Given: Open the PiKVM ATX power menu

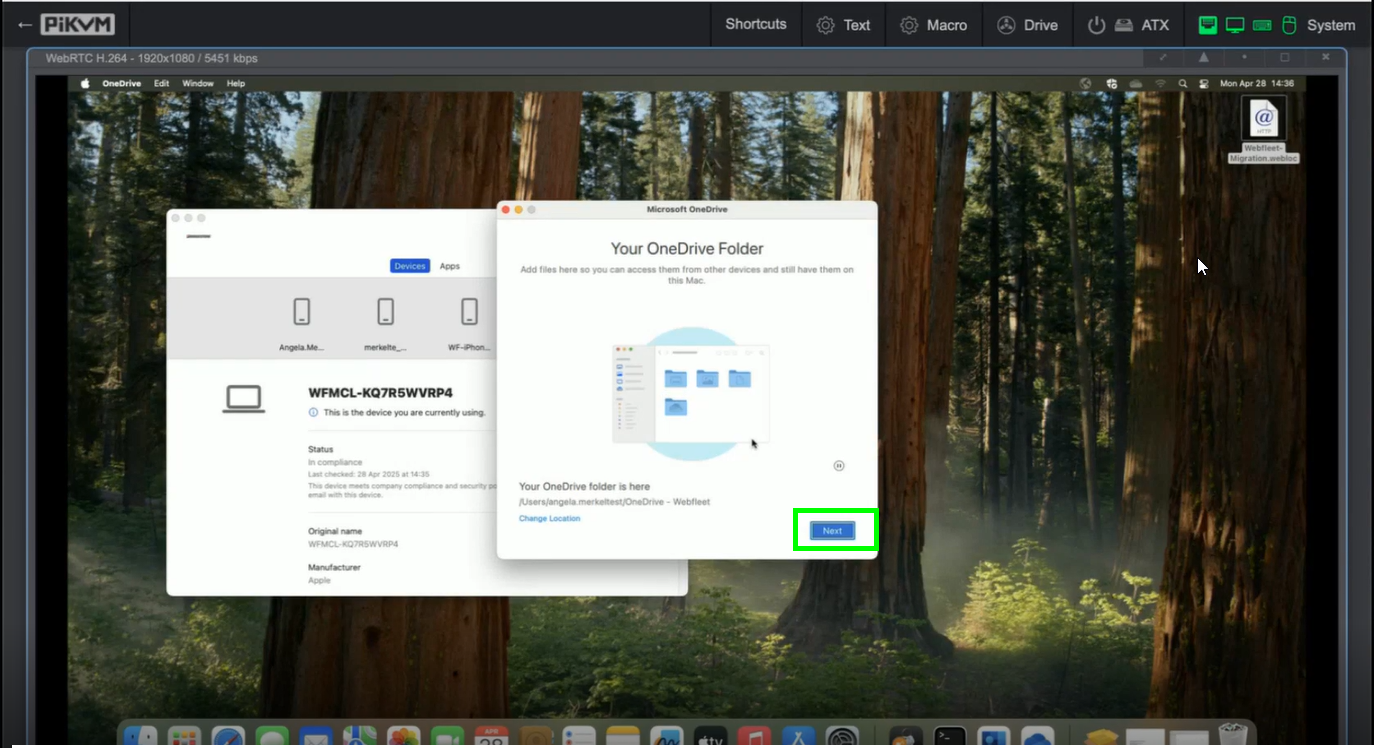Looking at the screenshot, I should click(1128, 25).
